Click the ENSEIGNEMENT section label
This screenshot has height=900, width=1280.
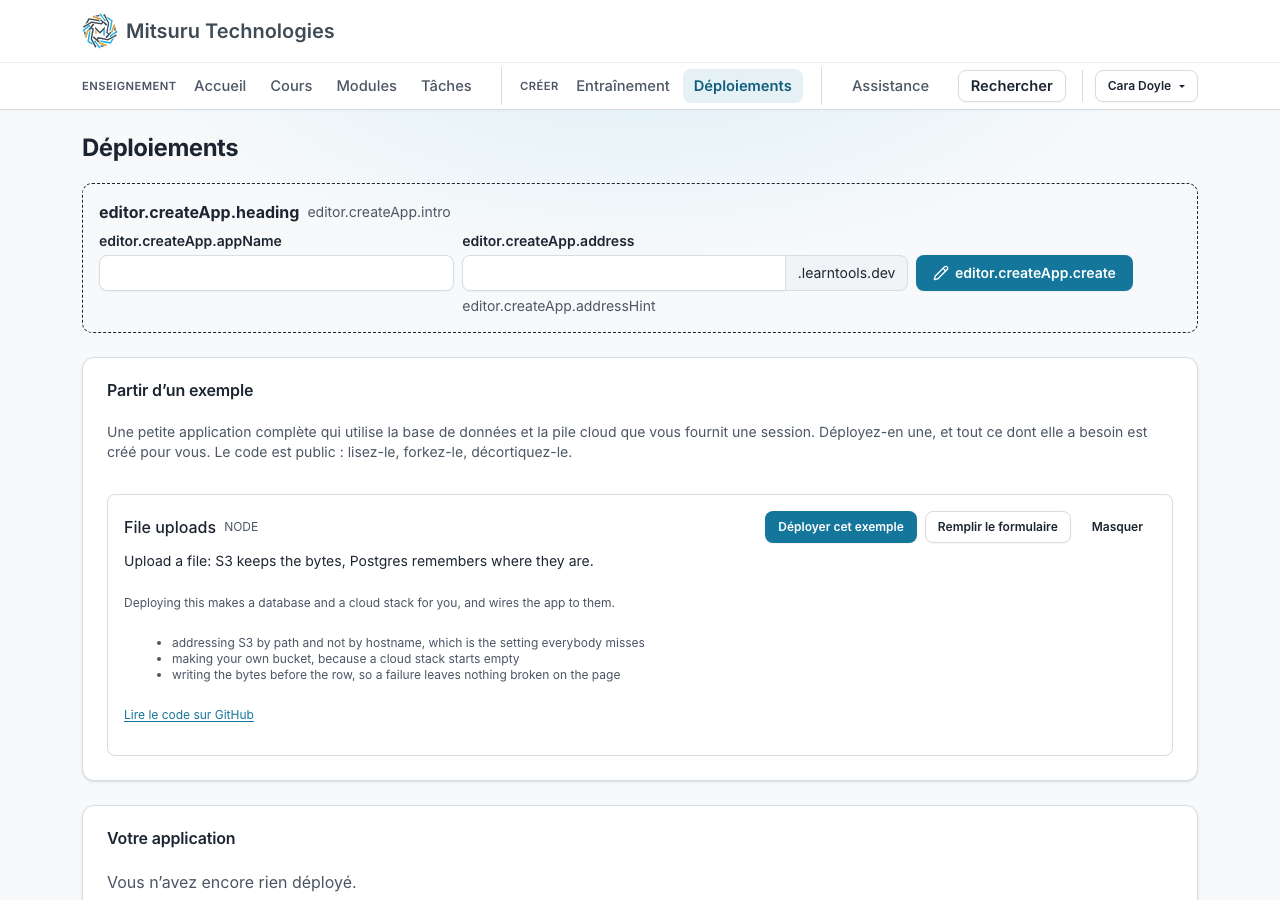[129, 86]
